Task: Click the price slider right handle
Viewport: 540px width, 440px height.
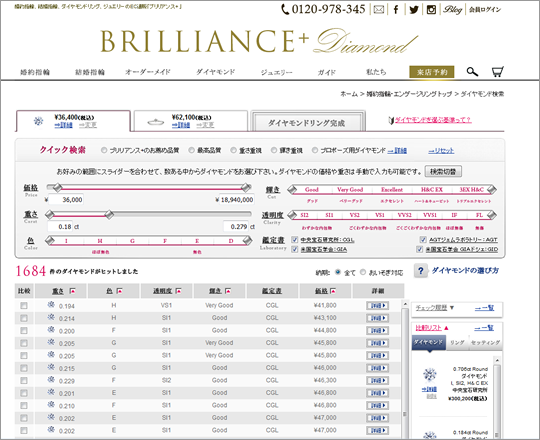Action: tap(246, 188)
